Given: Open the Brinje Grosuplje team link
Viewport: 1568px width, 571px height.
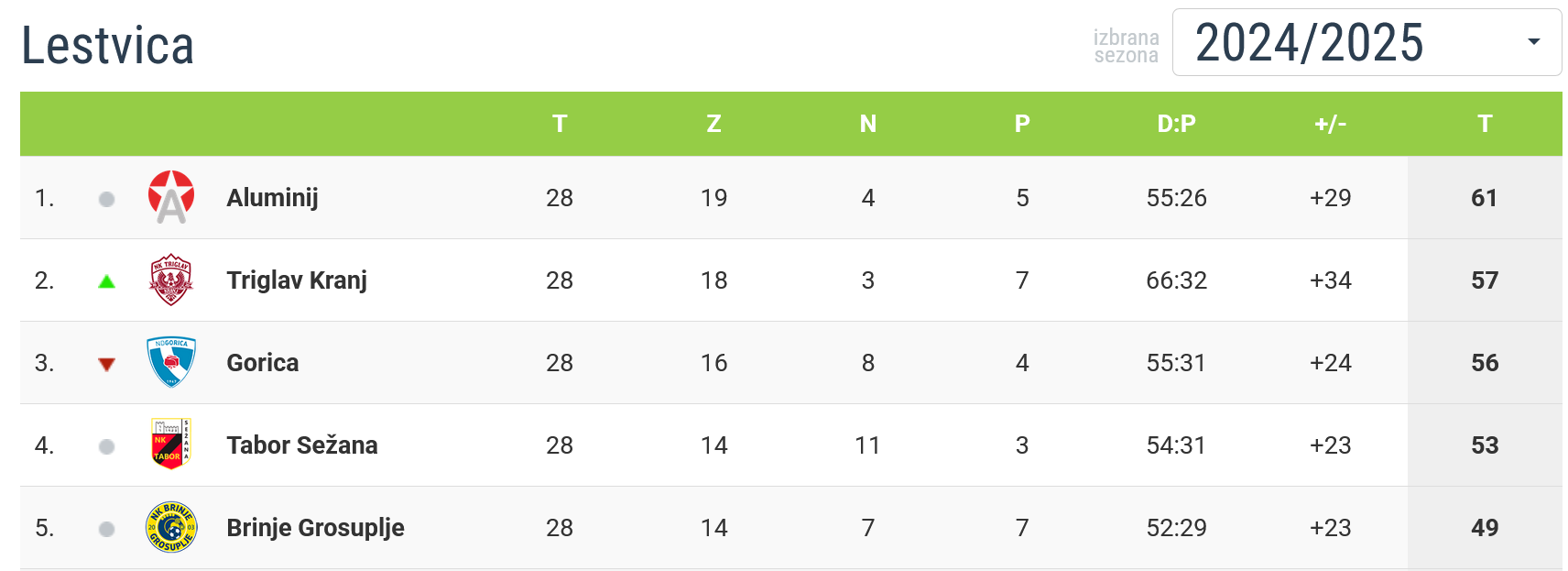Looking at the screenshot, I should pyautogui.click(x=315, y=528).
